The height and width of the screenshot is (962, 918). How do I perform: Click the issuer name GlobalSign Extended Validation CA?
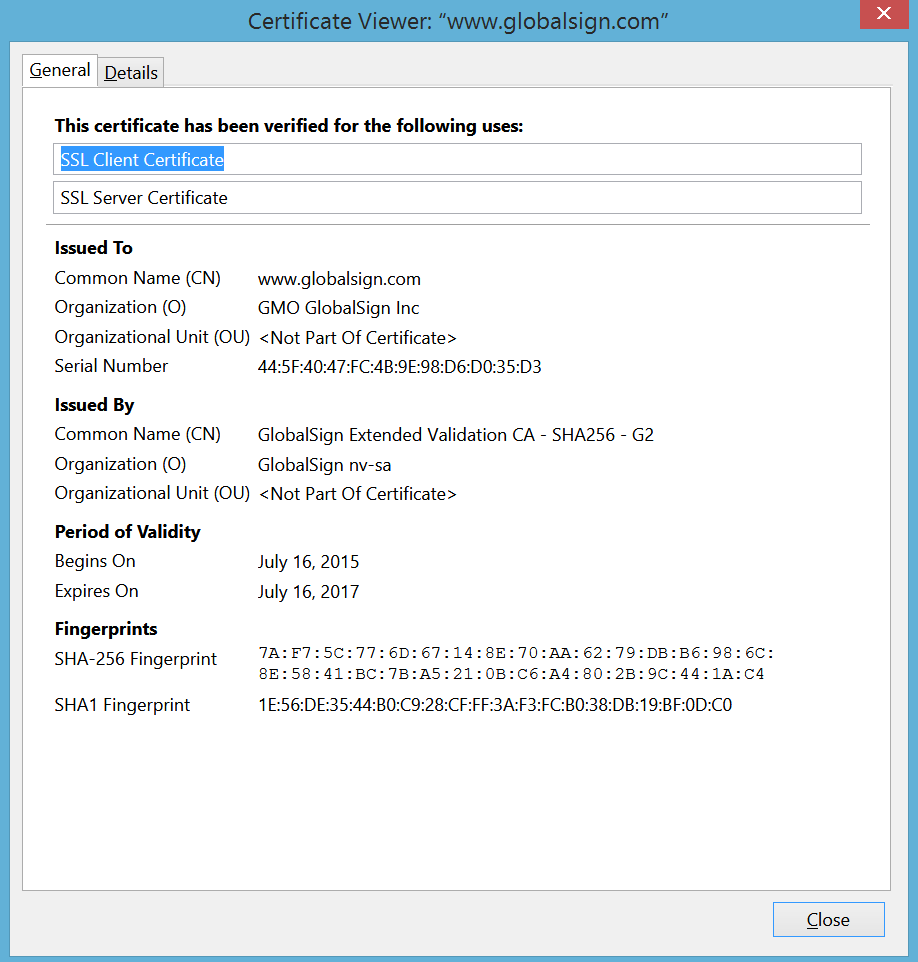[455, 435]
